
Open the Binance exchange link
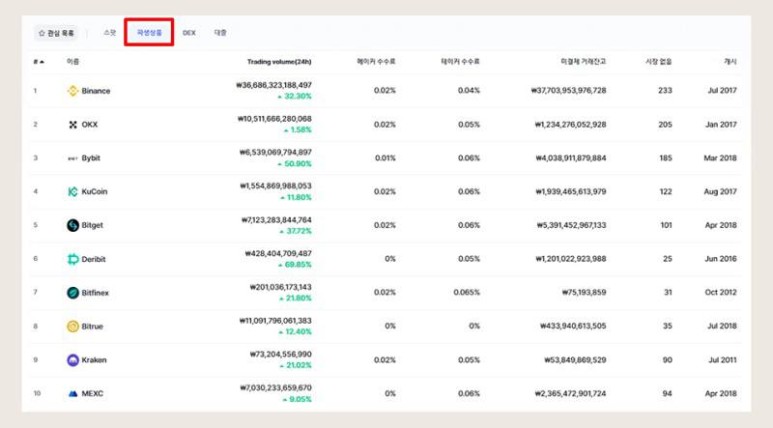pos(96,91)
